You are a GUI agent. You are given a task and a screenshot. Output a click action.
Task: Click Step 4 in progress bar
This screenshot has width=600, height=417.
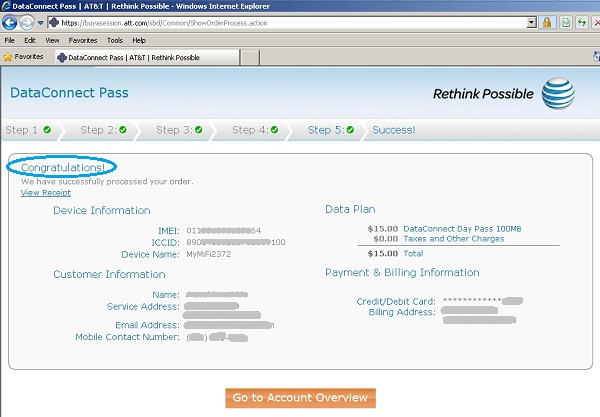click(255, 130)
